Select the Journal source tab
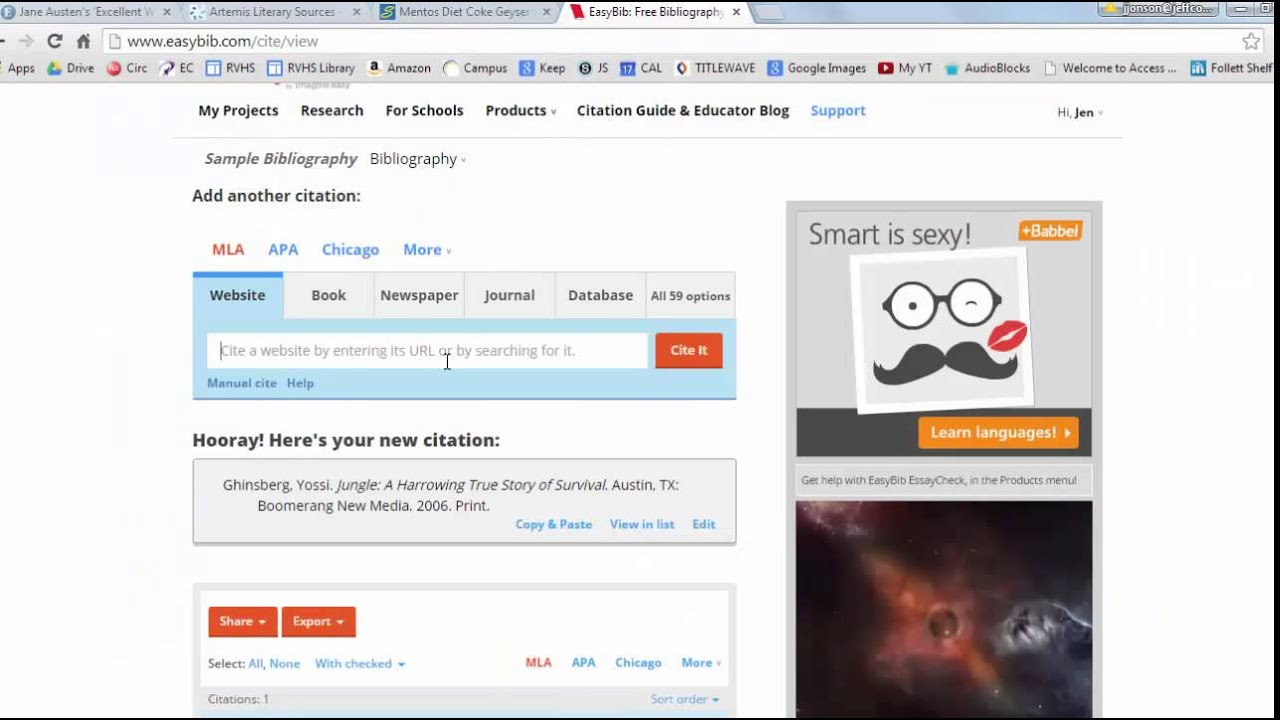1280x720 pixels. point(510,295)
